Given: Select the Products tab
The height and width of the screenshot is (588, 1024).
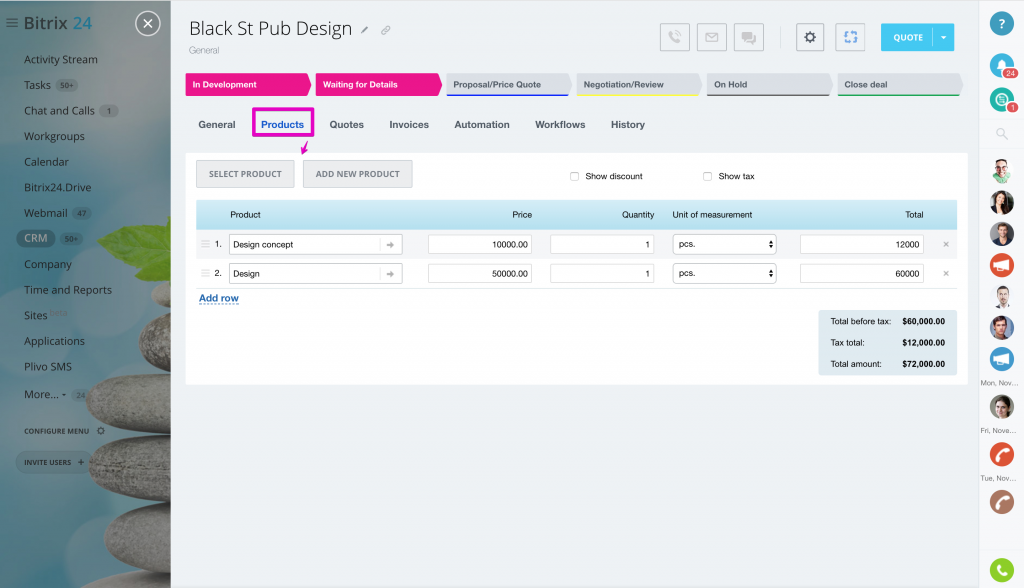Looking at the screenshot, I should 283,124.
